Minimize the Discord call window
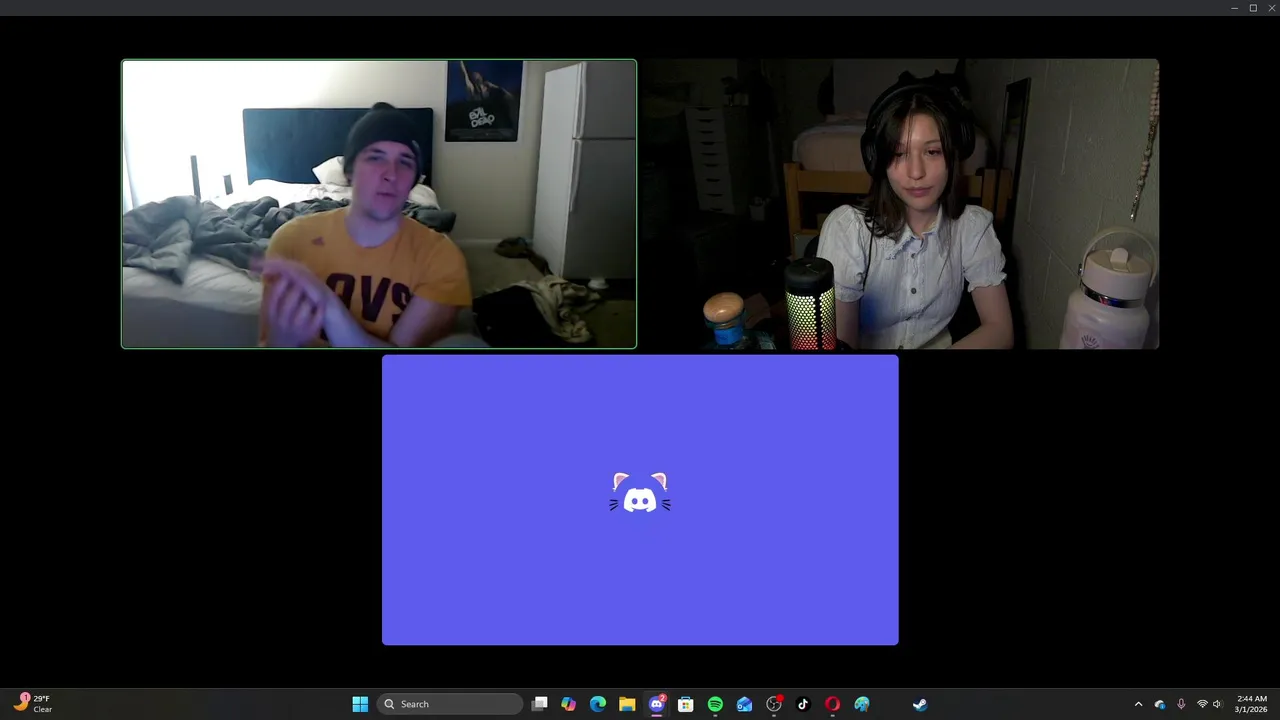The width and height of the screenshot is (1280, 720). [x=1235, y=8]
